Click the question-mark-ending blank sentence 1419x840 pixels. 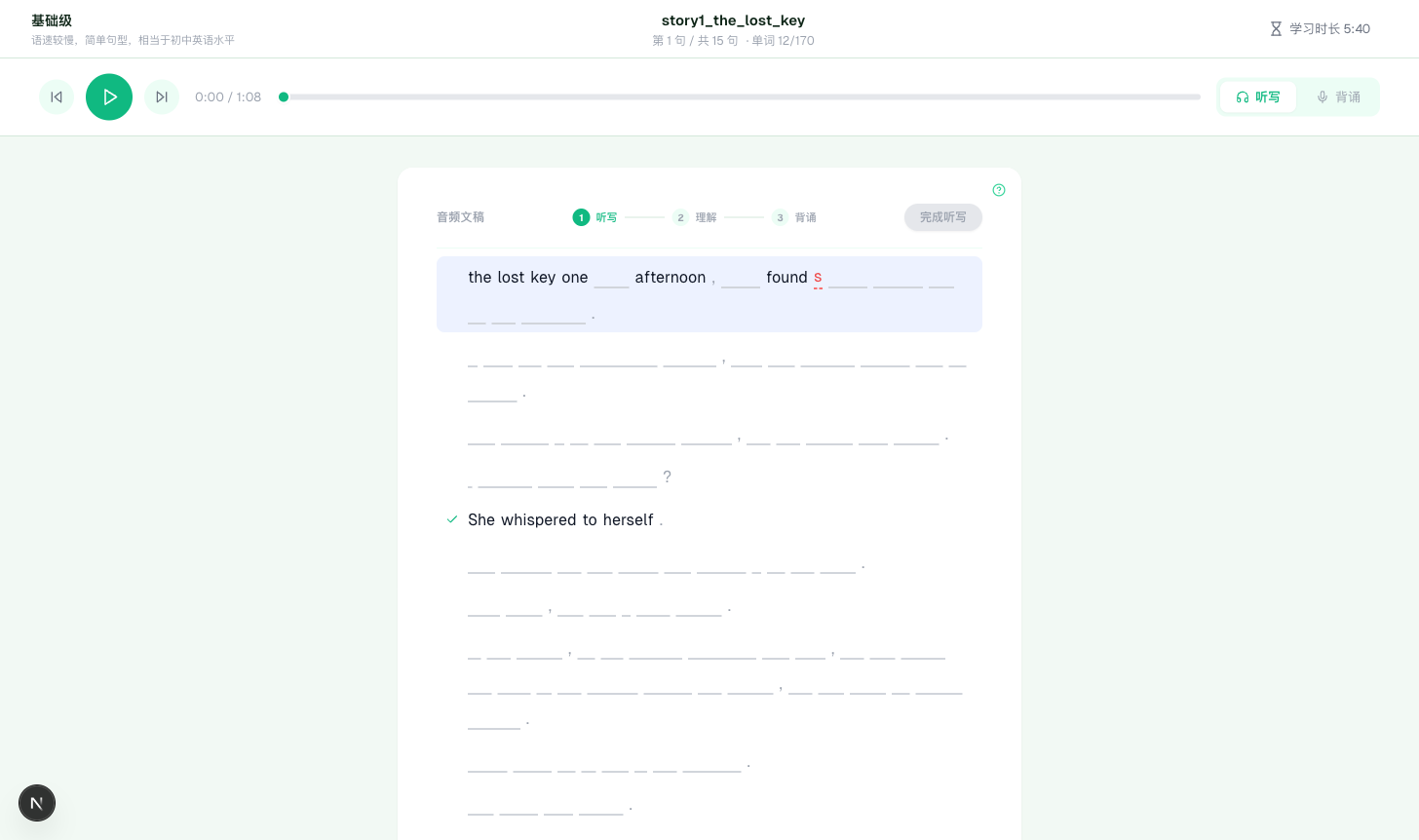[565, 477]
